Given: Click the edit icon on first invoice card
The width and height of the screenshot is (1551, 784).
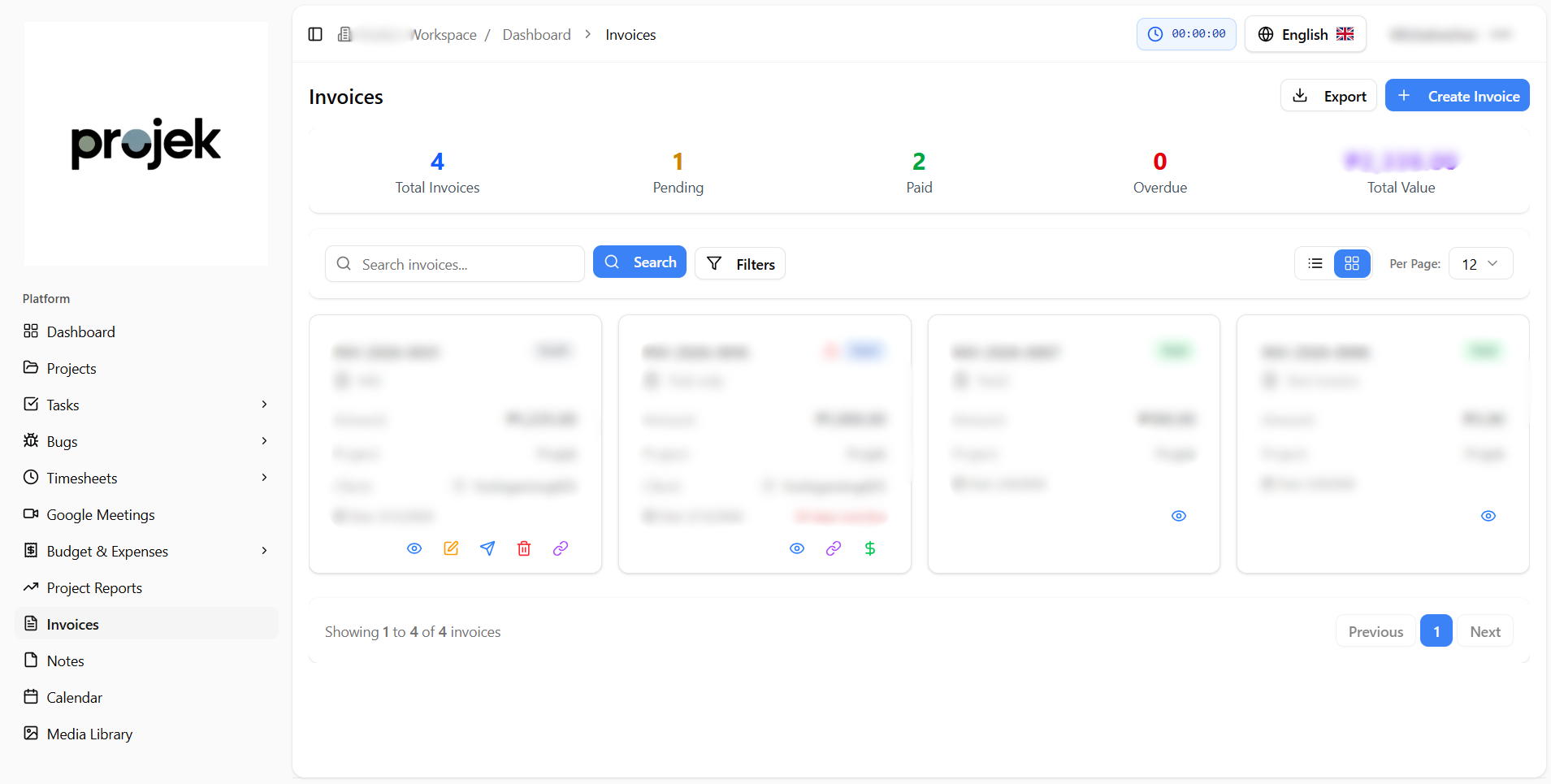Looking at the screenshot, I should tap(451, 548).
